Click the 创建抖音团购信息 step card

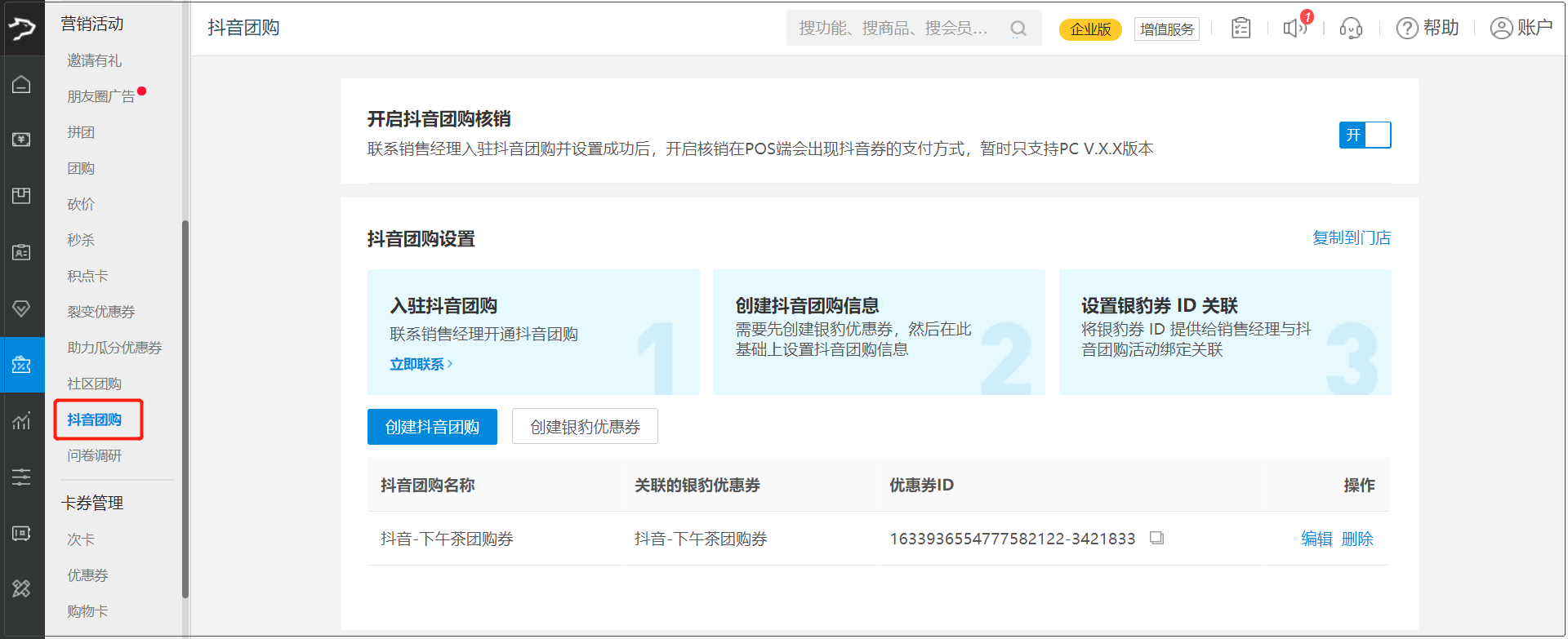point(879,332)
